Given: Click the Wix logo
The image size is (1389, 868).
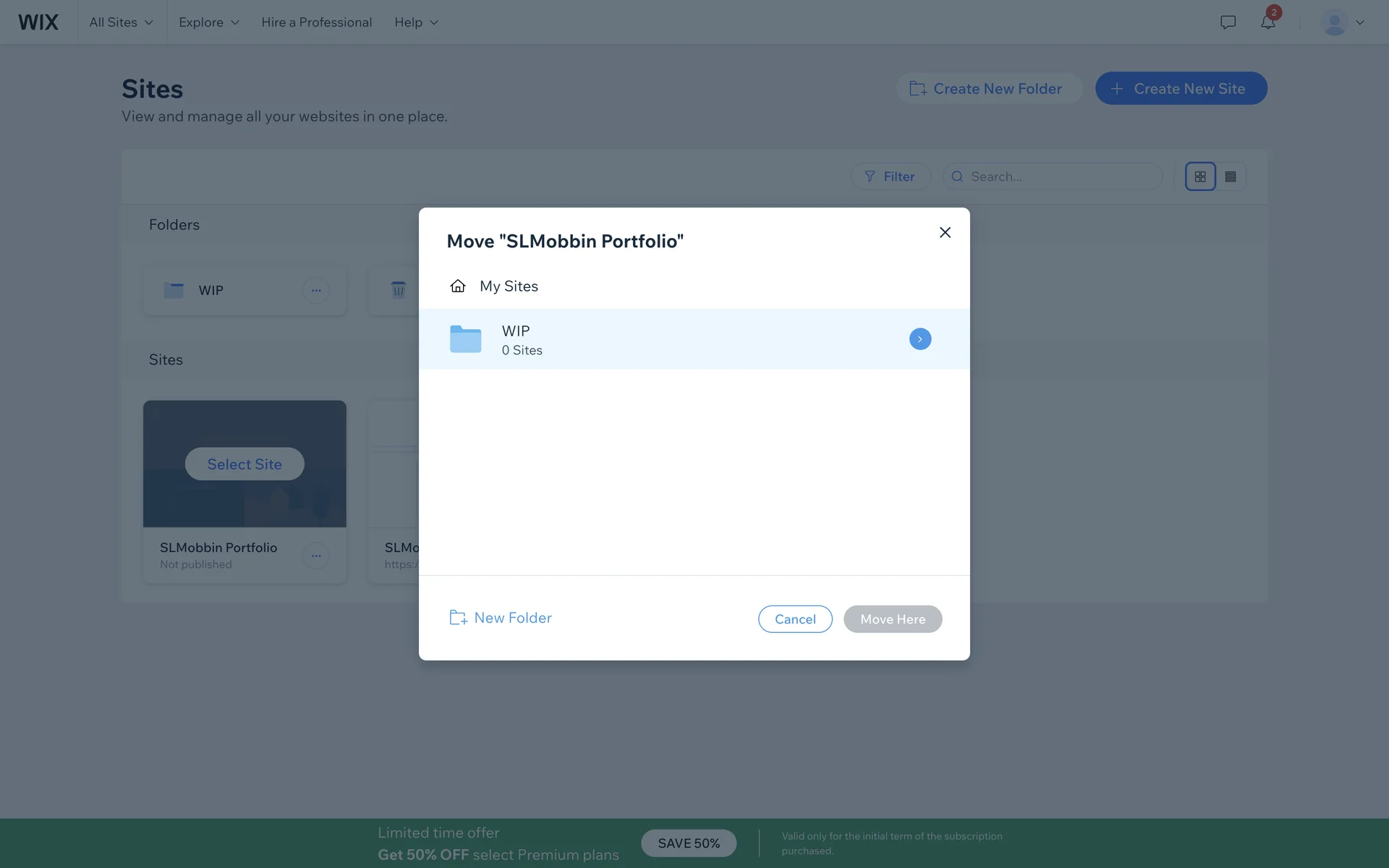Looking at the screenshot, I should [38, 22].
